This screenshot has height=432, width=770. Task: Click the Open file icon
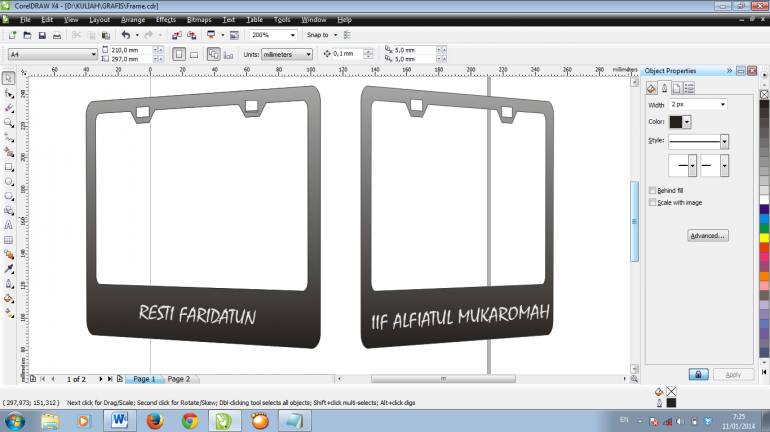click(x=28, y=35)
